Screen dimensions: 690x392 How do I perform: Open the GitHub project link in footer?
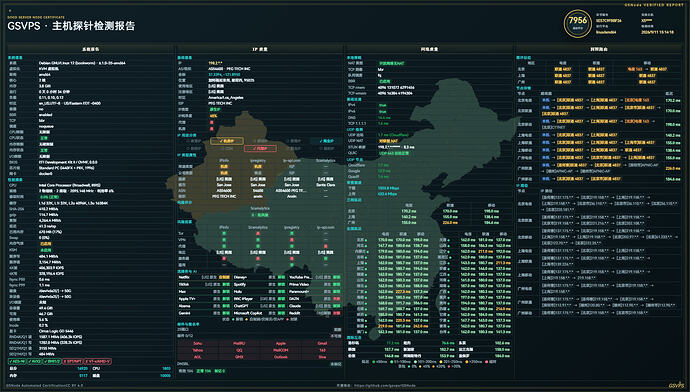[385, 385]
